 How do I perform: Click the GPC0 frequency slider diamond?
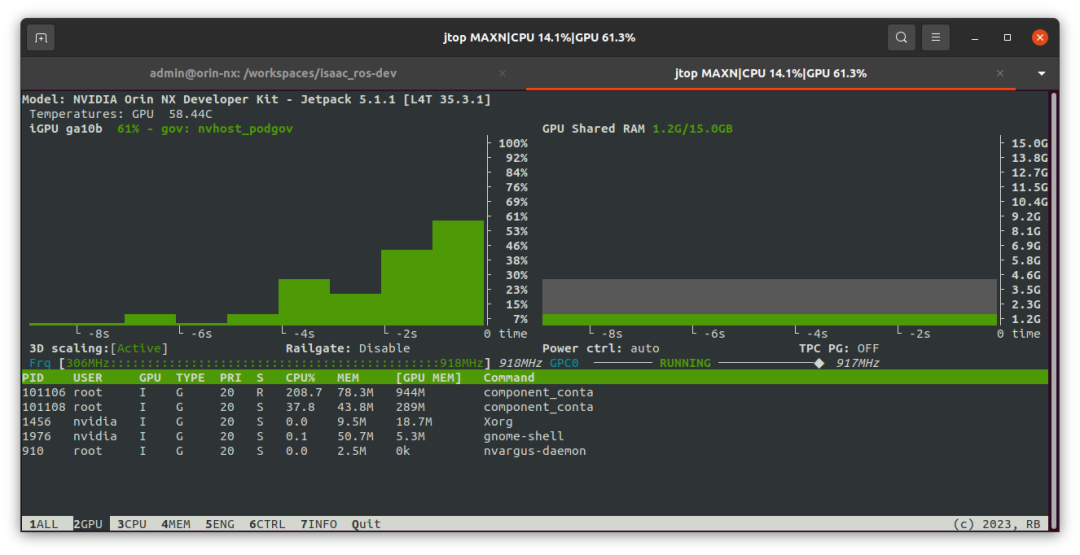coord(819,363)
